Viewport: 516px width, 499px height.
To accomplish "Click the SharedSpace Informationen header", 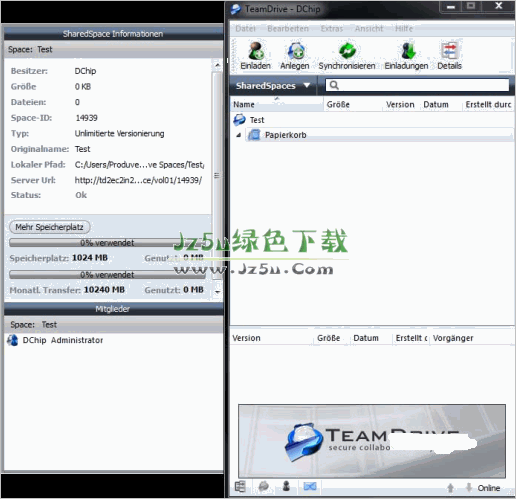I will coord(113,34).
